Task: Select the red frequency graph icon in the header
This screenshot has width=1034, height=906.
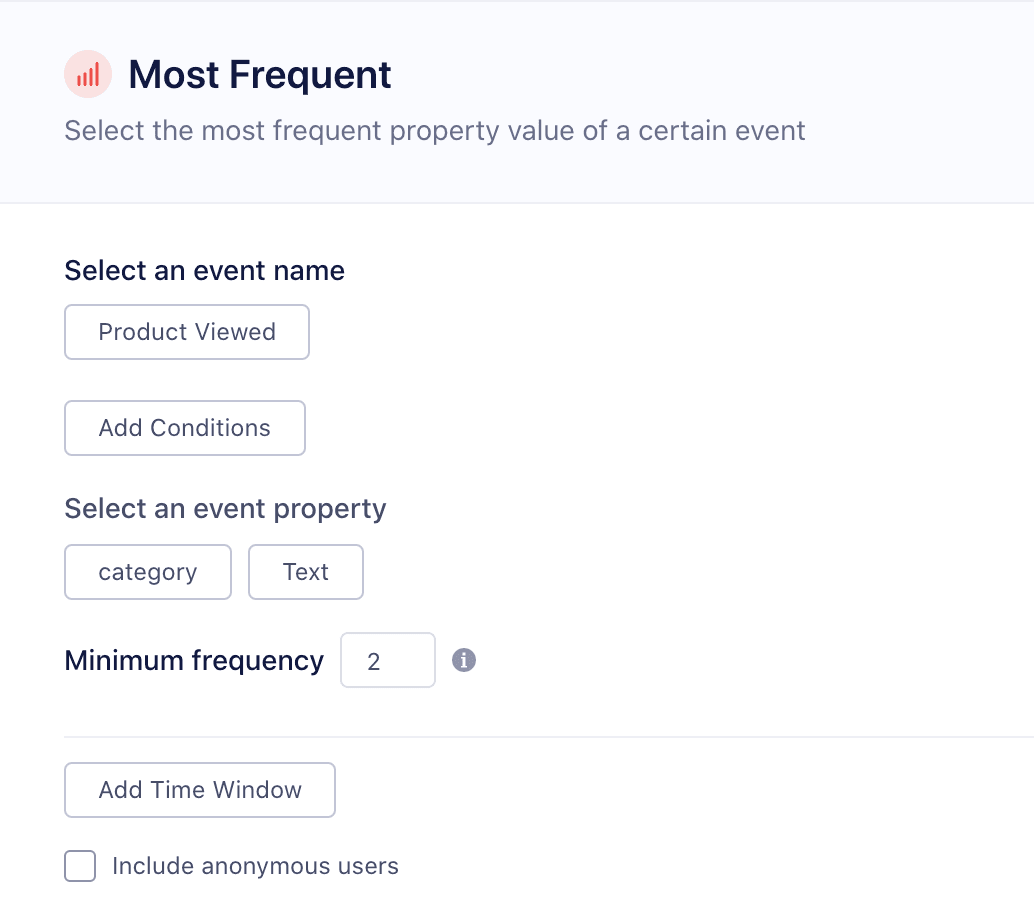Action: (x=87, y=74)
